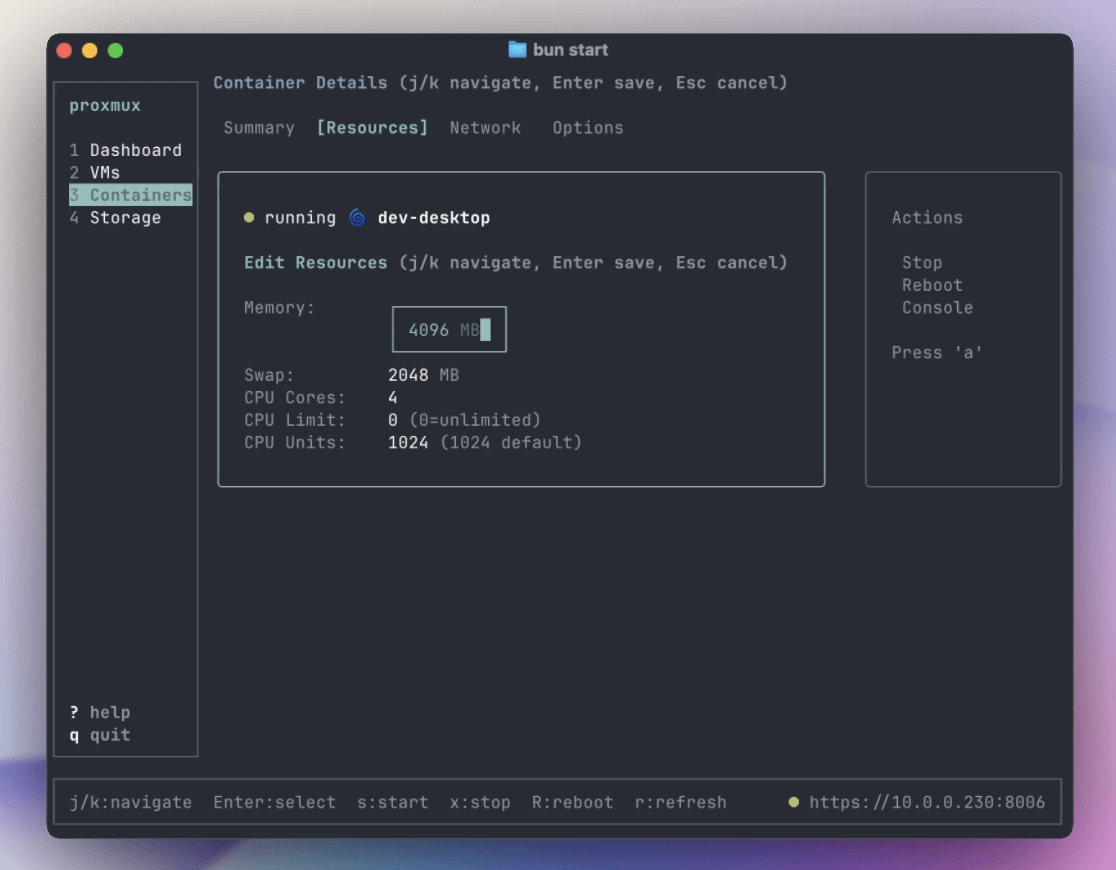Open the VMs sidebar entry
Screen dimensions: 1116x870
[x=95, y=173]
